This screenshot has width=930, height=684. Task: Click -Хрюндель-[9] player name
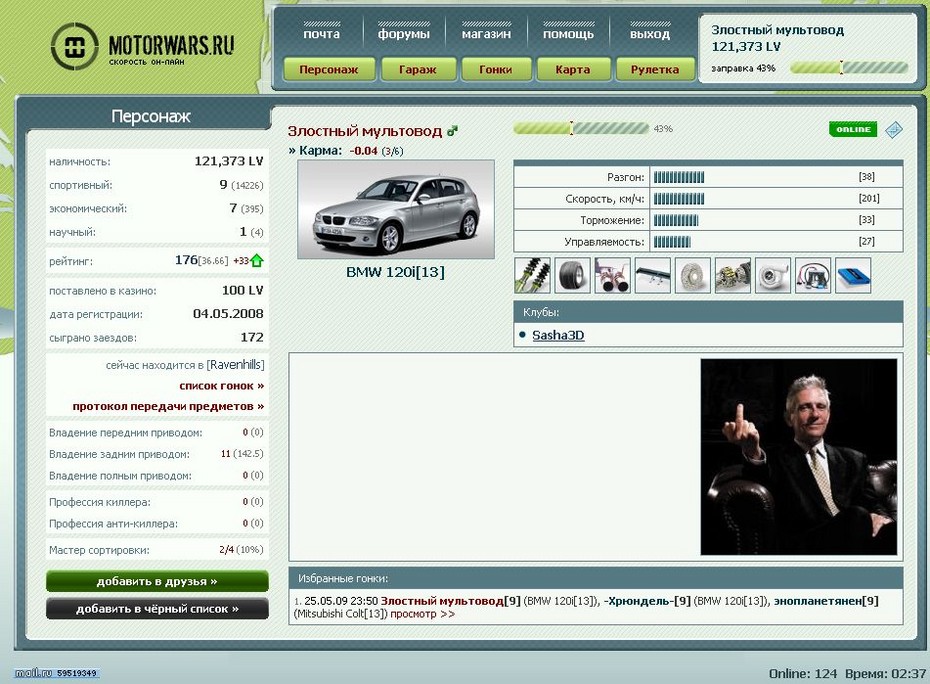tap(647, 601)
